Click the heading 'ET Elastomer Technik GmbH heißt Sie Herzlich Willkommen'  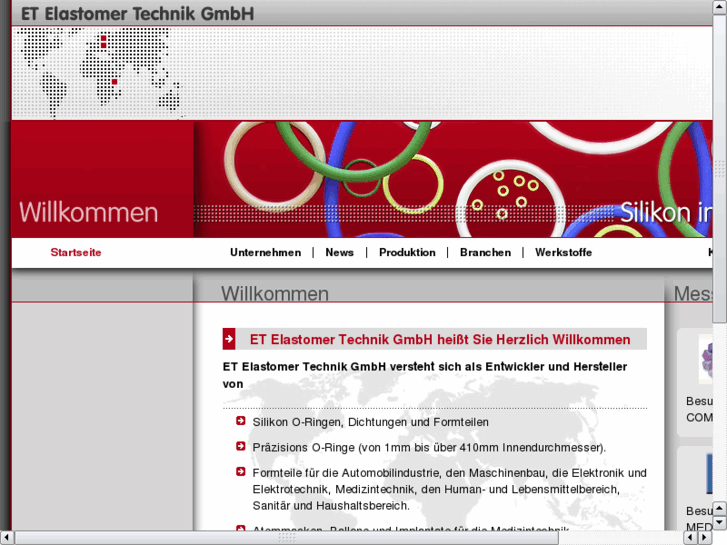click(x=440, y=340)
